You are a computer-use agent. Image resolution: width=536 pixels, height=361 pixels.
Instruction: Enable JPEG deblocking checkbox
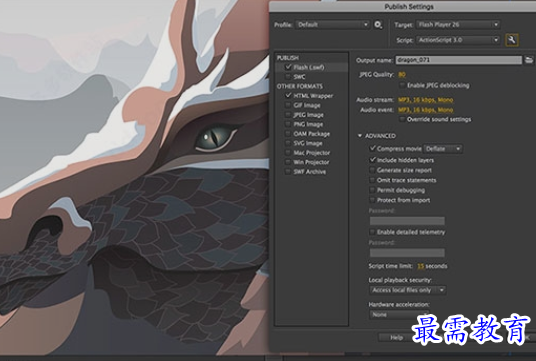point(402,85)
